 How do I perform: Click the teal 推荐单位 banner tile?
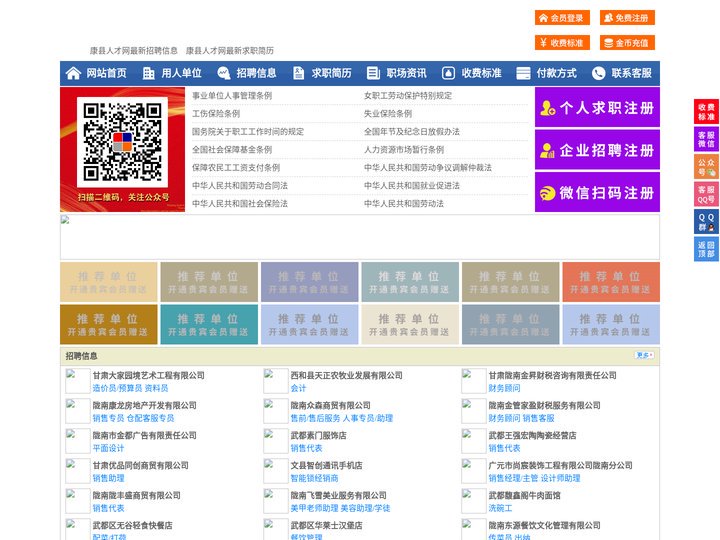click(209, 324)
